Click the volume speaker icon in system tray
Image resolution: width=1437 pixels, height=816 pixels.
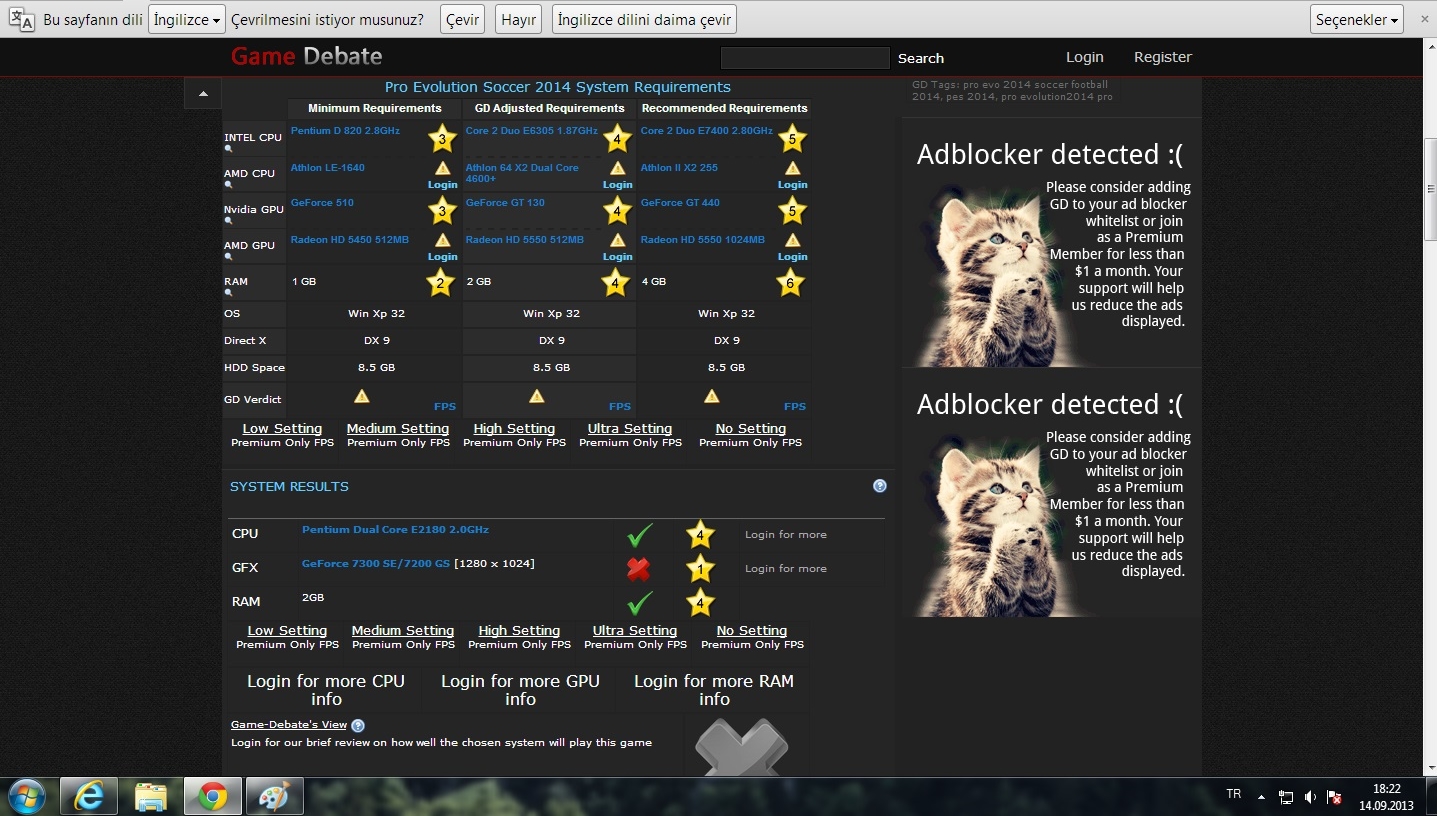pyautogui.click(x=1310, y=797)
